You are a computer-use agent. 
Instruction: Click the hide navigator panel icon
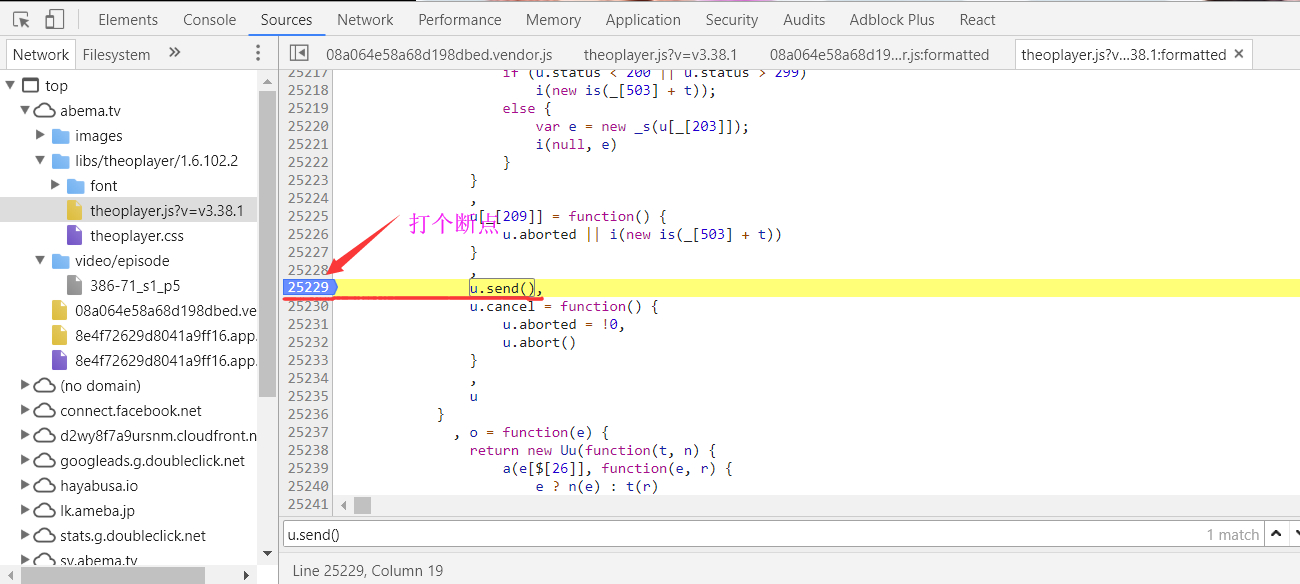[298, 54]
